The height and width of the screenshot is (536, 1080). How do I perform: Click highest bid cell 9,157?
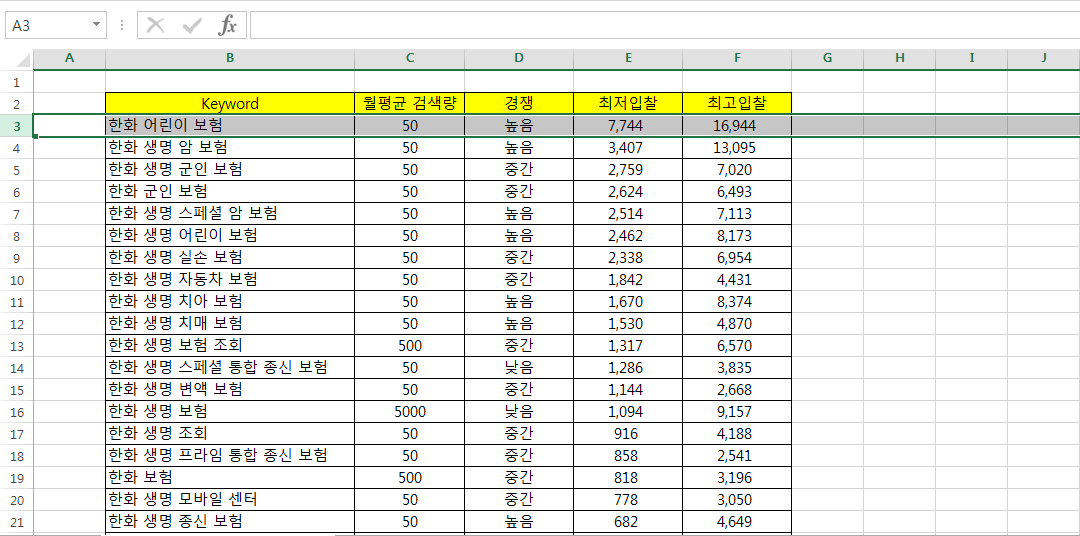click(737, 411)
